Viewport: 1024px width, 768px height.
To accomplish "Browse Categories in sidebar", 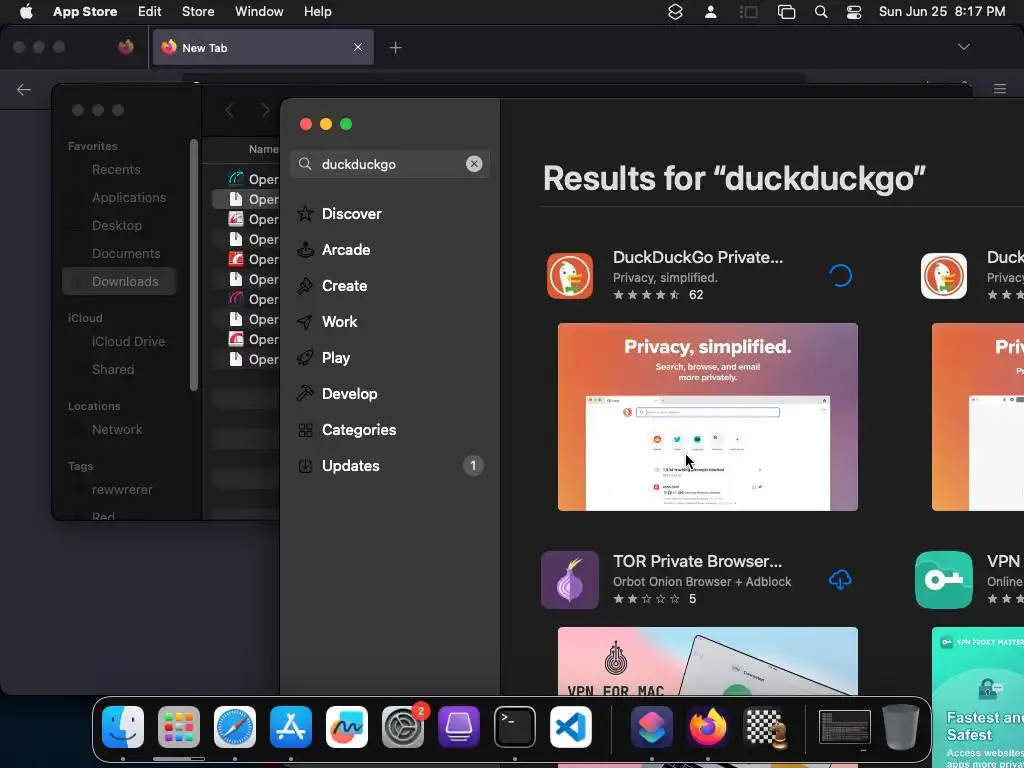I will coord(391,429).
